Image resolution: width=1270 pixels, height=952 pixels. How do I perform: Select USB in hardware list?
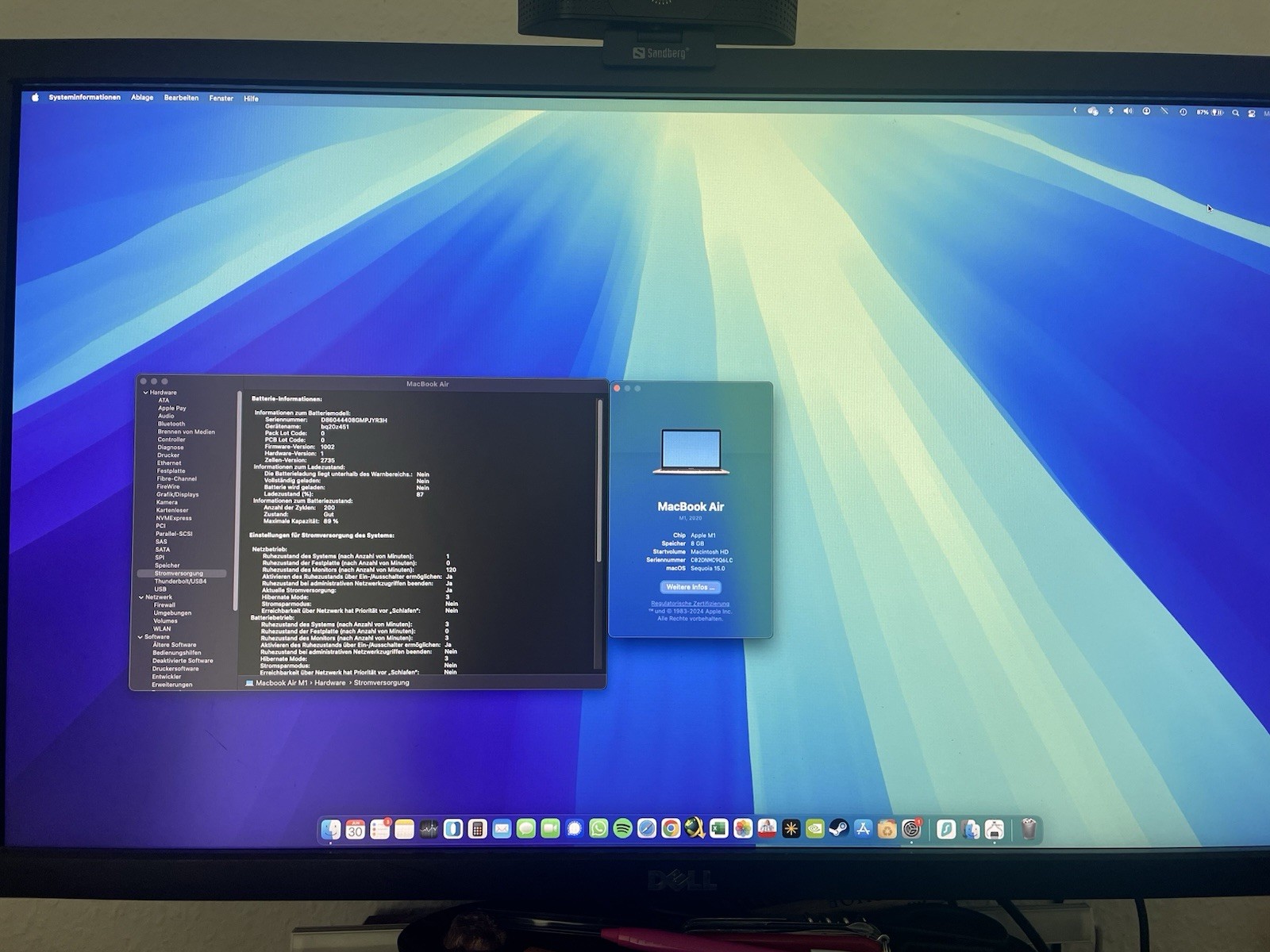[160, 589]
